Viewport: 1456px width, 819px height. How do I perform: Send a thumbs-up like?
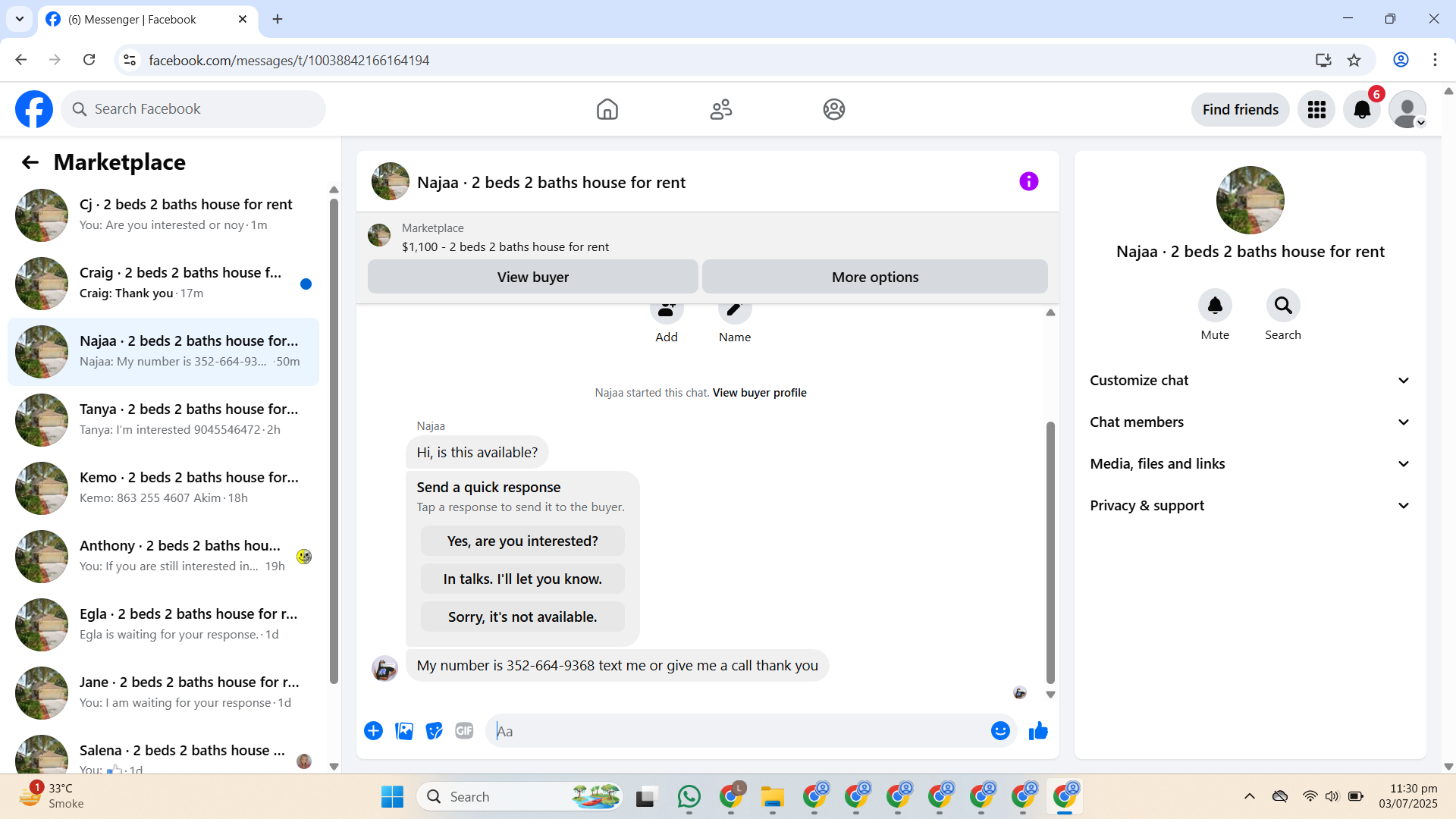point(1038,731)
